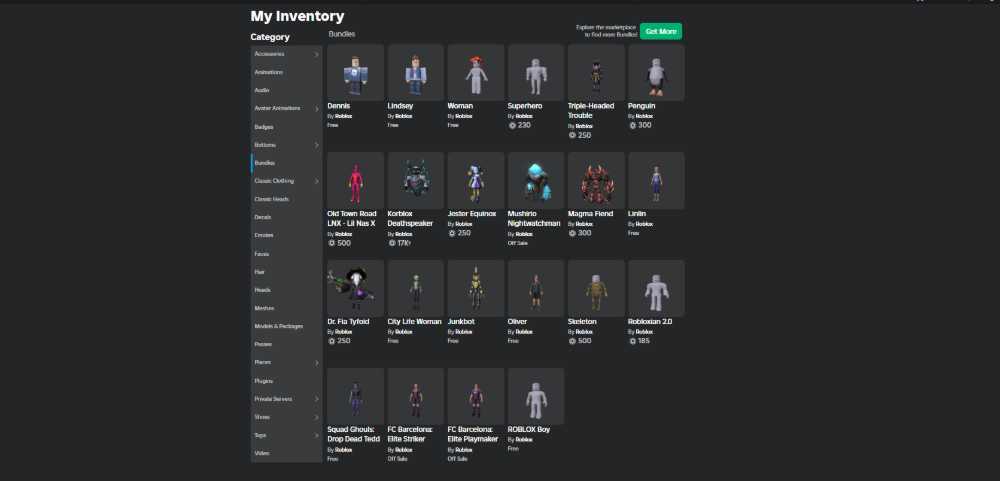Viewport: 1000px width, 481px height.
Task: Click Roblox creator link under Magma Fiend
Action: tap(584, 224)
